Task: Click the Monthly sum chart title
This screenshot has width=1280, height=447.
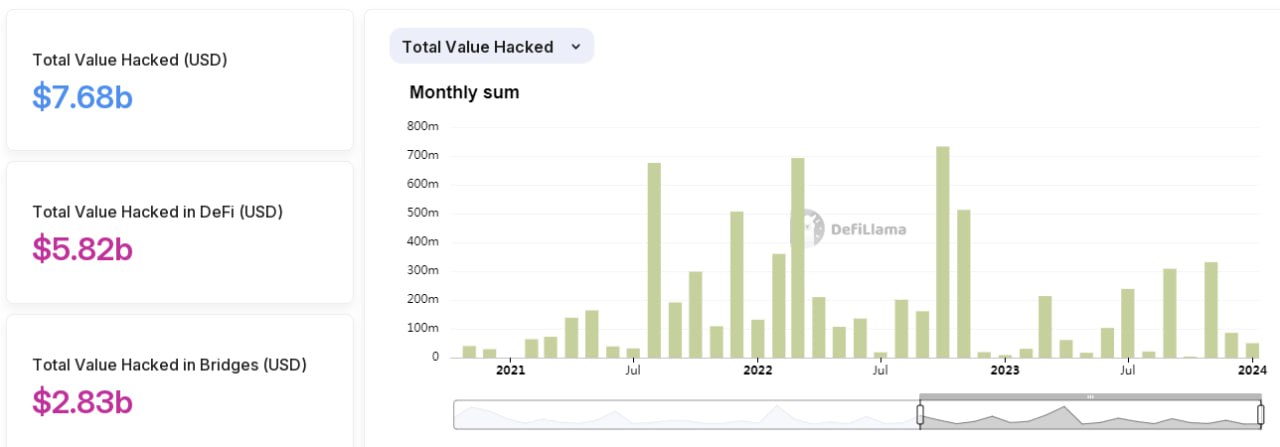Action: (x=464, y=93)
